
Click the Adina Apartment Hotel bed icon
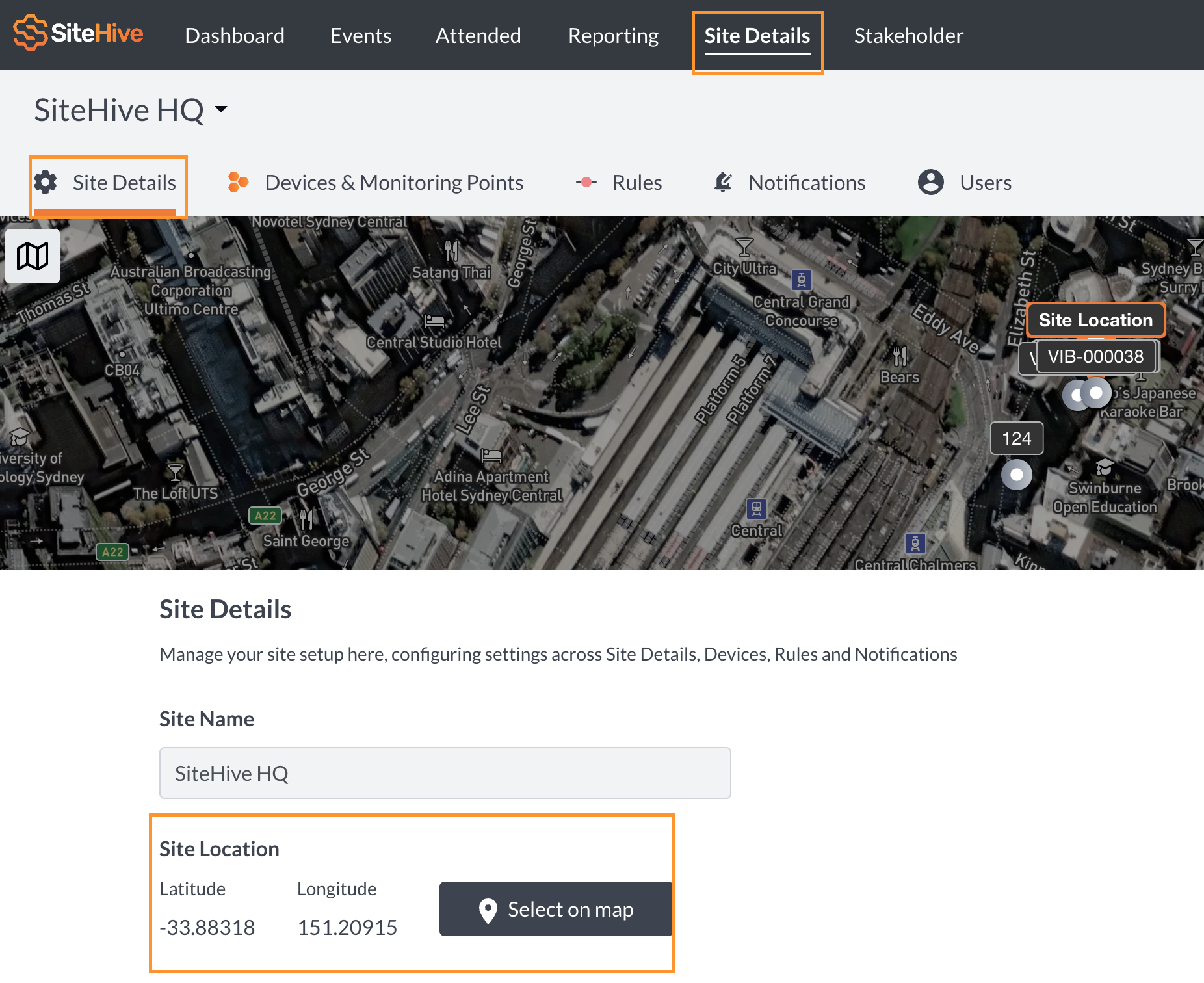pos(491,456)
